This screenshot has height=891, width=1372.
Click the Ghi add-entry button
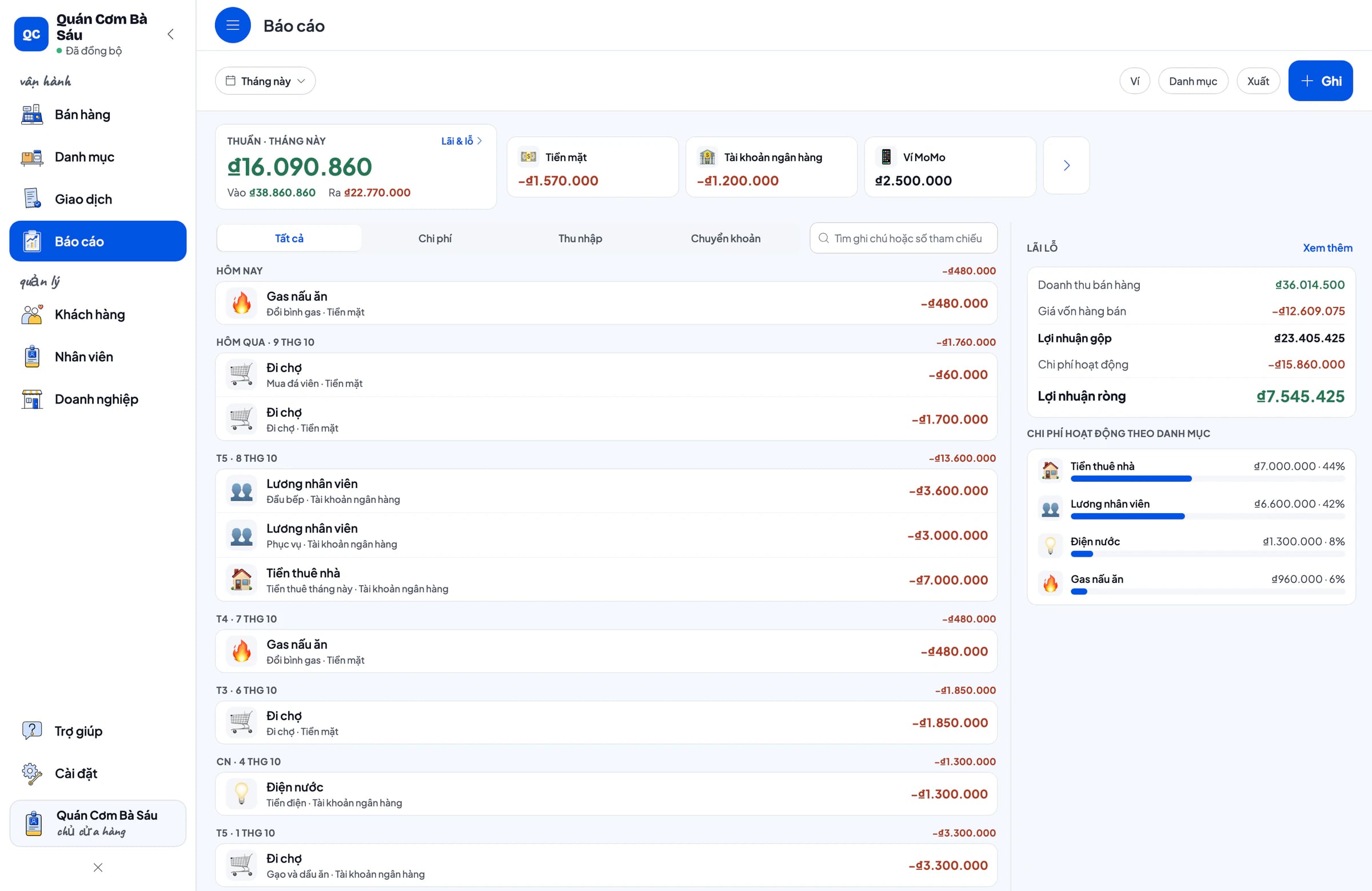coord(1320,81)
